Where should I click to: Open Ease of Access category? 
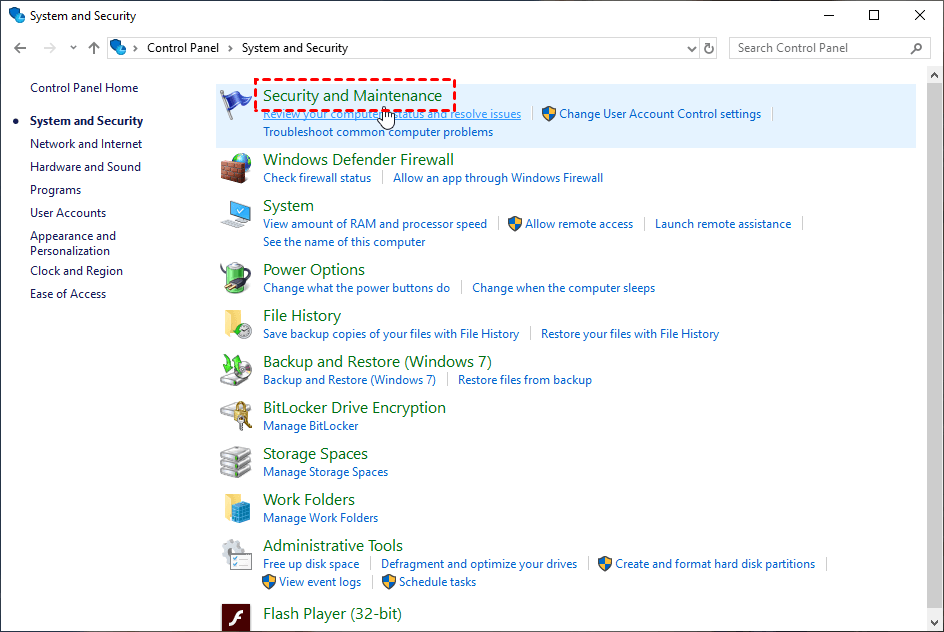[68, 294]
